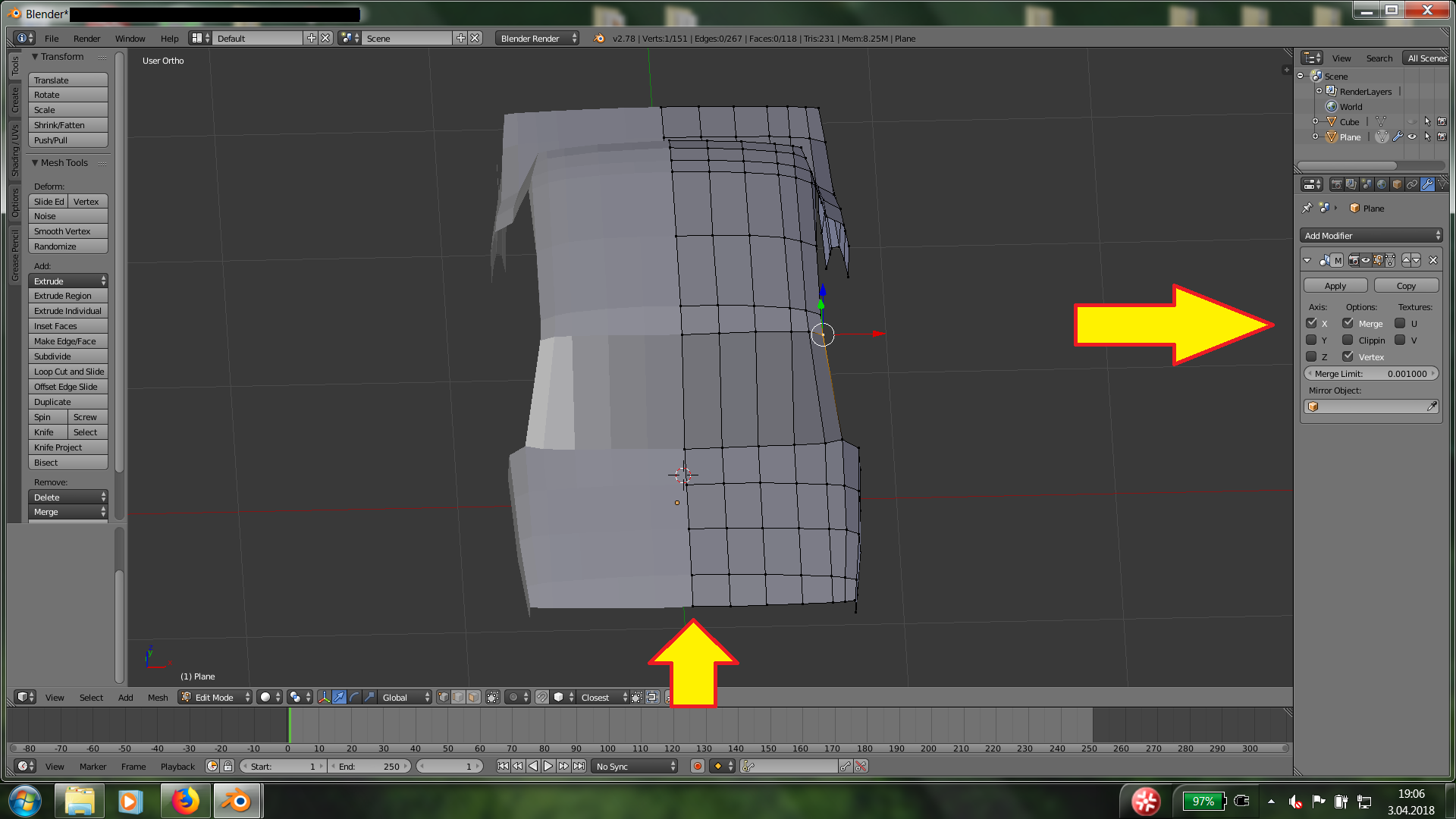Toggle the Clipping checkbox
Image resolution: width=1456 pixels, height=819 pixels.
click(x=1348, y=340)
